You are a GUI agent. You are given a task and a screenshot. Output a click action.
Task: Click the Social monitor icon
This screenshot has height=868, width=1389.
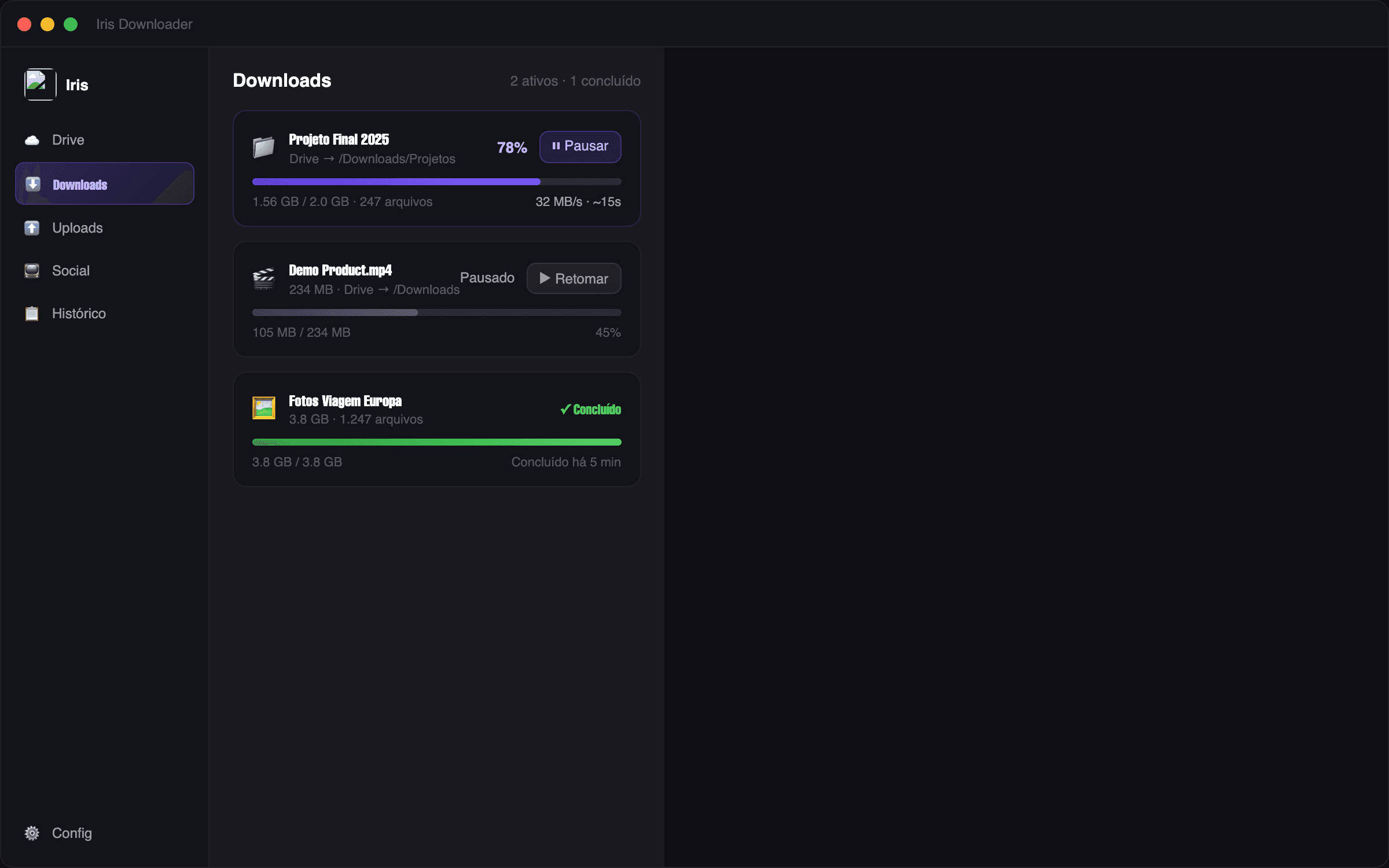click(x=32, y=271)
